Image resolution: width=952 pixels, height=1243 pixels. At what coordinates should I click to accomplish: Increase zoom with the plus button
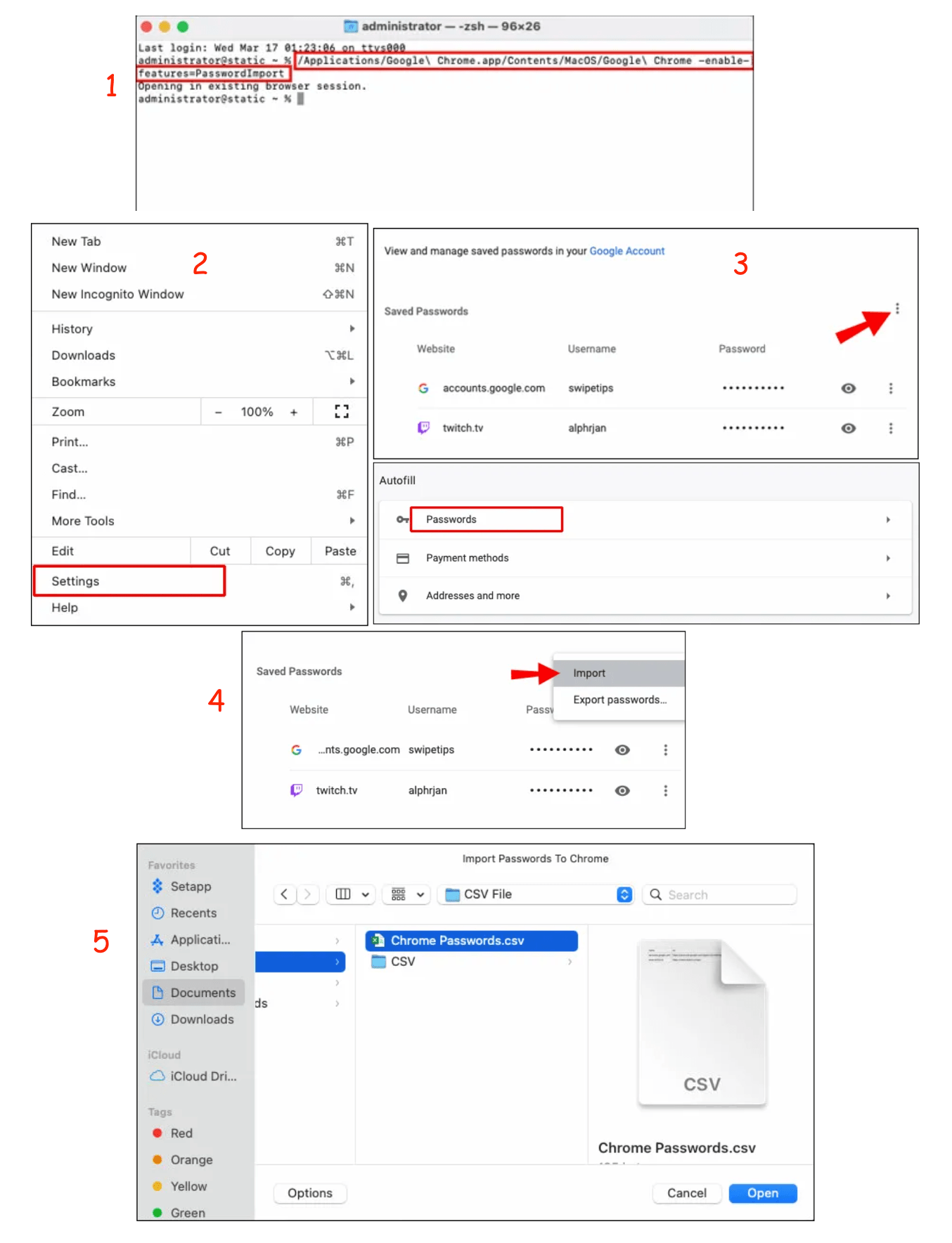pyautogui.click(x=294, y=412)
